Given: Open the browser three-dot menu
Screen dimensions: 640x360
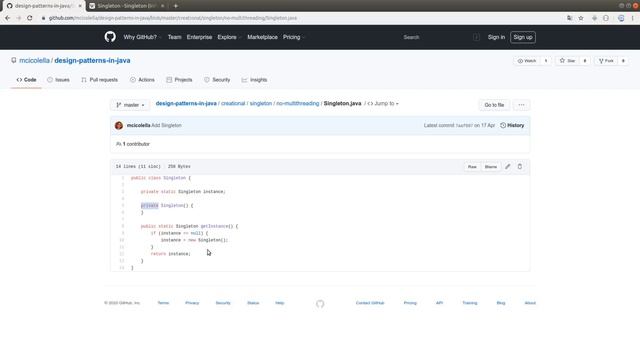Looking at the screenshot, I should coord(633,18).
